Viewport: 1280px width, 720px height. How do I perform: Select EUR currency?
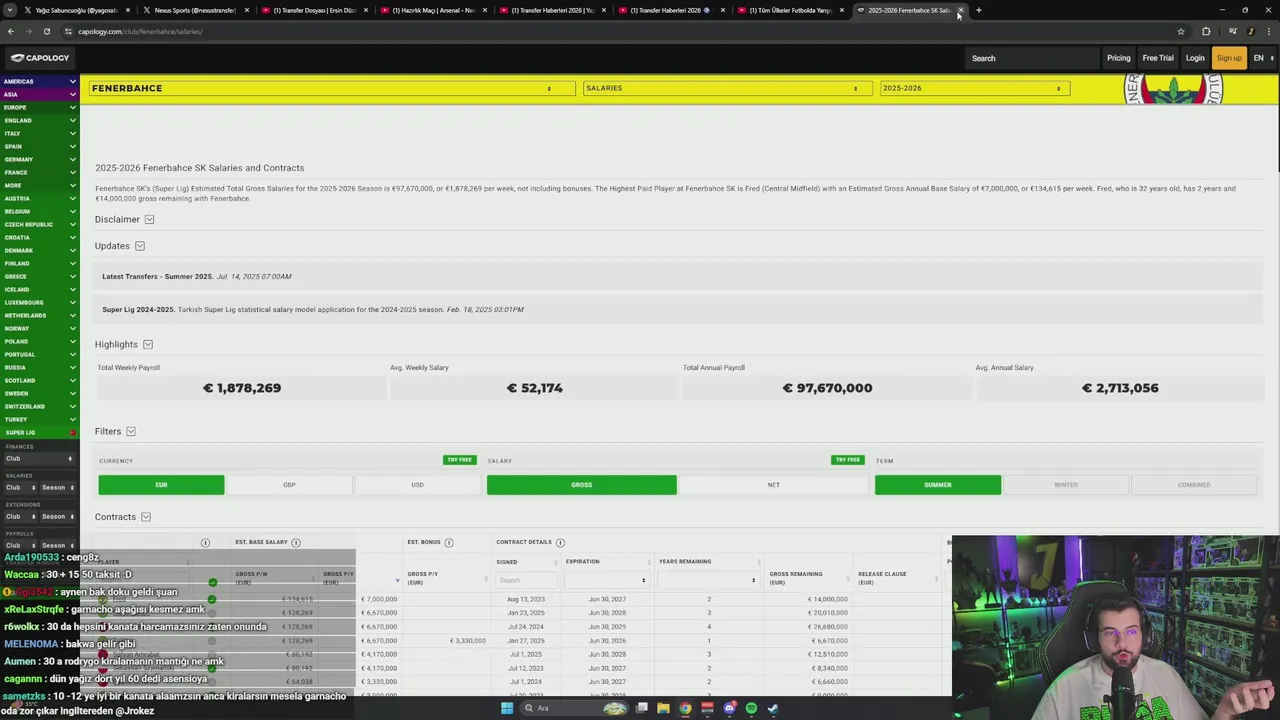(x=161, y=485)
